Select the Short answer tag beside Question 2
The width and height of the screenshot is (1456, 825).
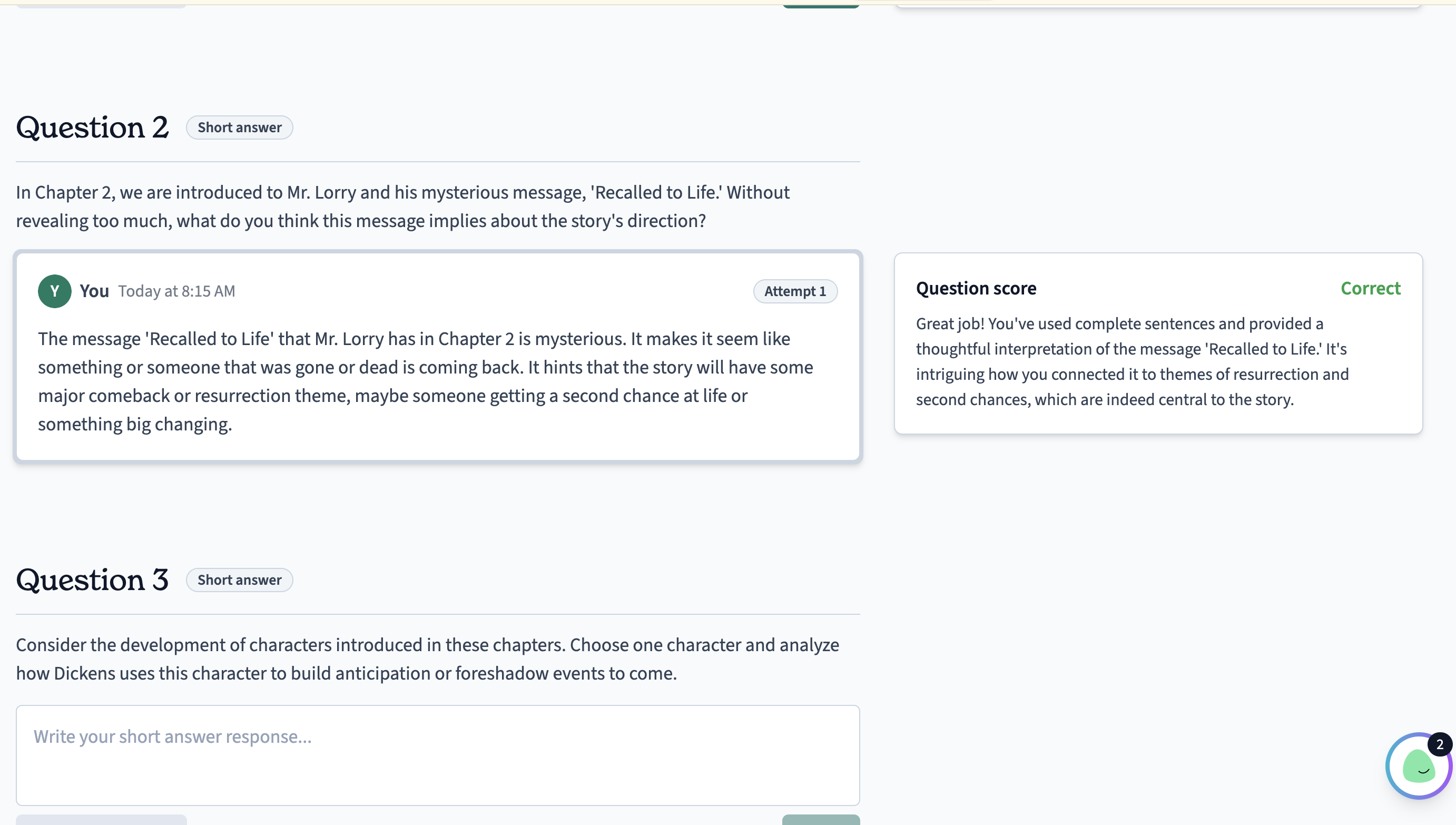click(x=239, y=127)
